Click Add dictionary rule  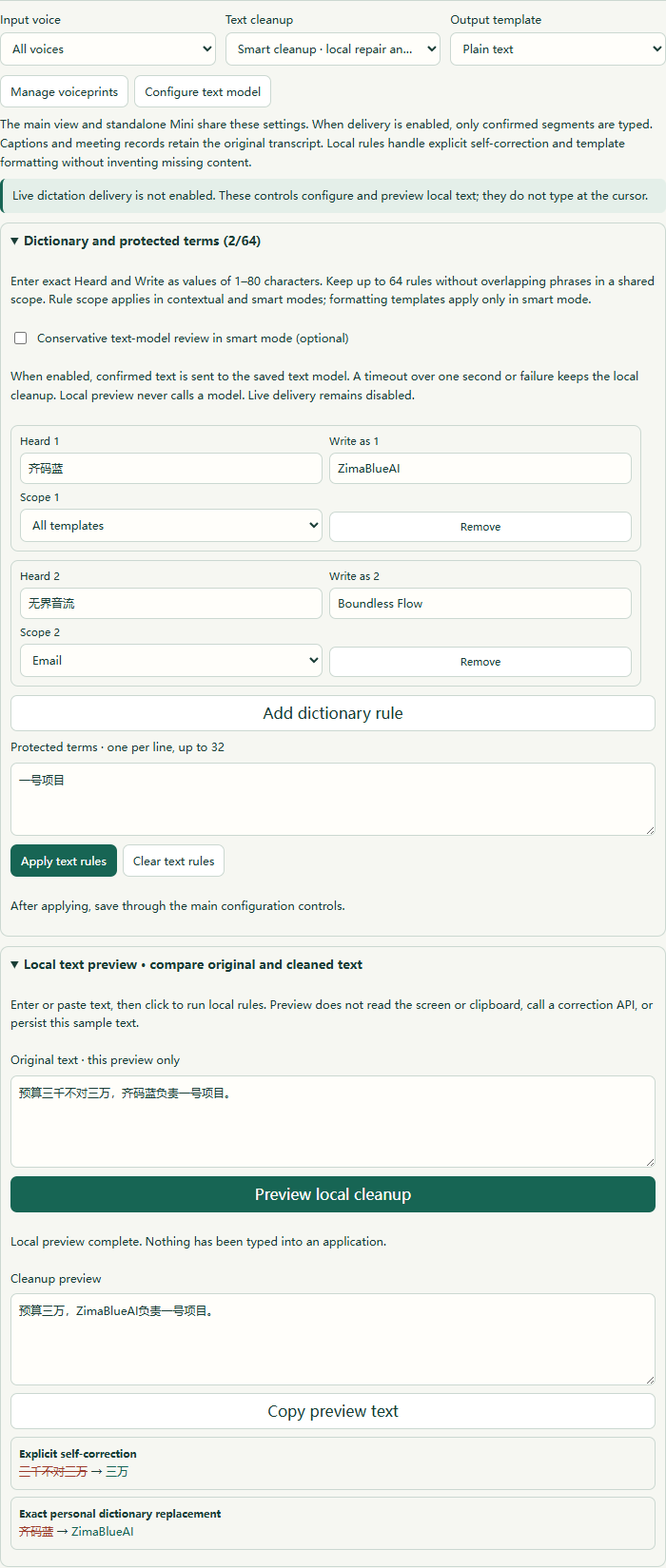pyautogui.click(x=333, y=713)
